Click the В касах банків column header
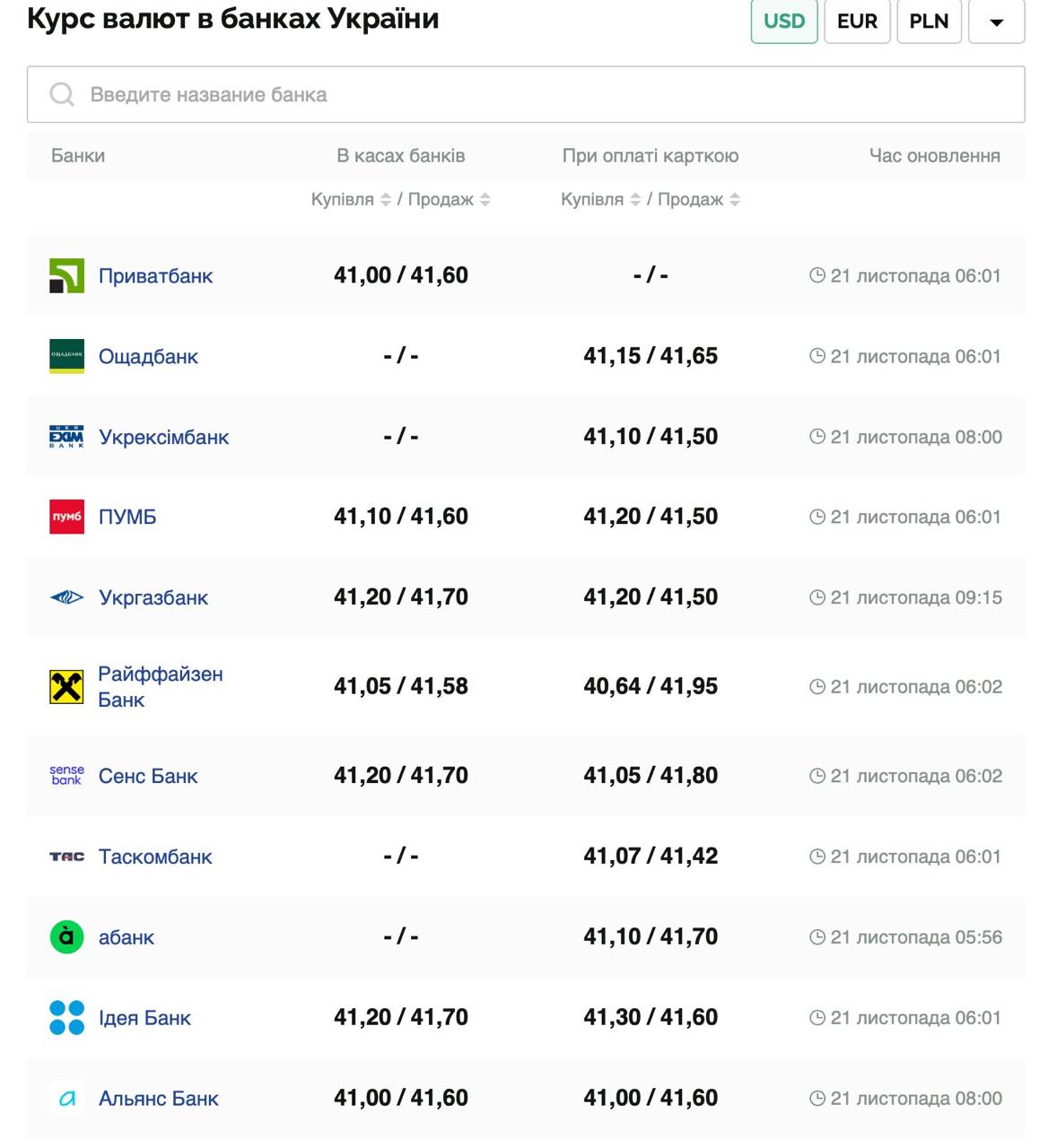This screenshot has width=1048, height=1148. (400, 156)
